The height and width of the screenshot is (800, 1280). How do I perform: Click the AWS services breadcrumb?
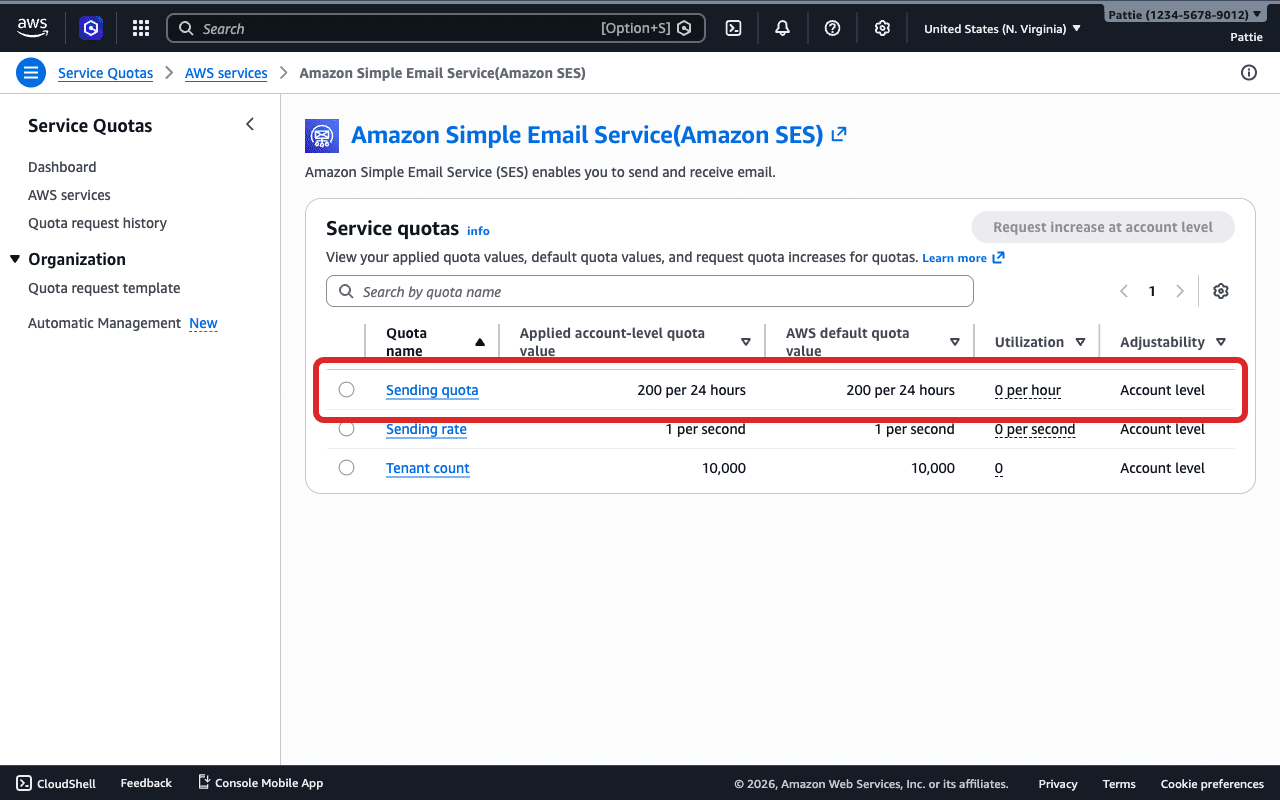pyautogui.click(x=226, y=73)
